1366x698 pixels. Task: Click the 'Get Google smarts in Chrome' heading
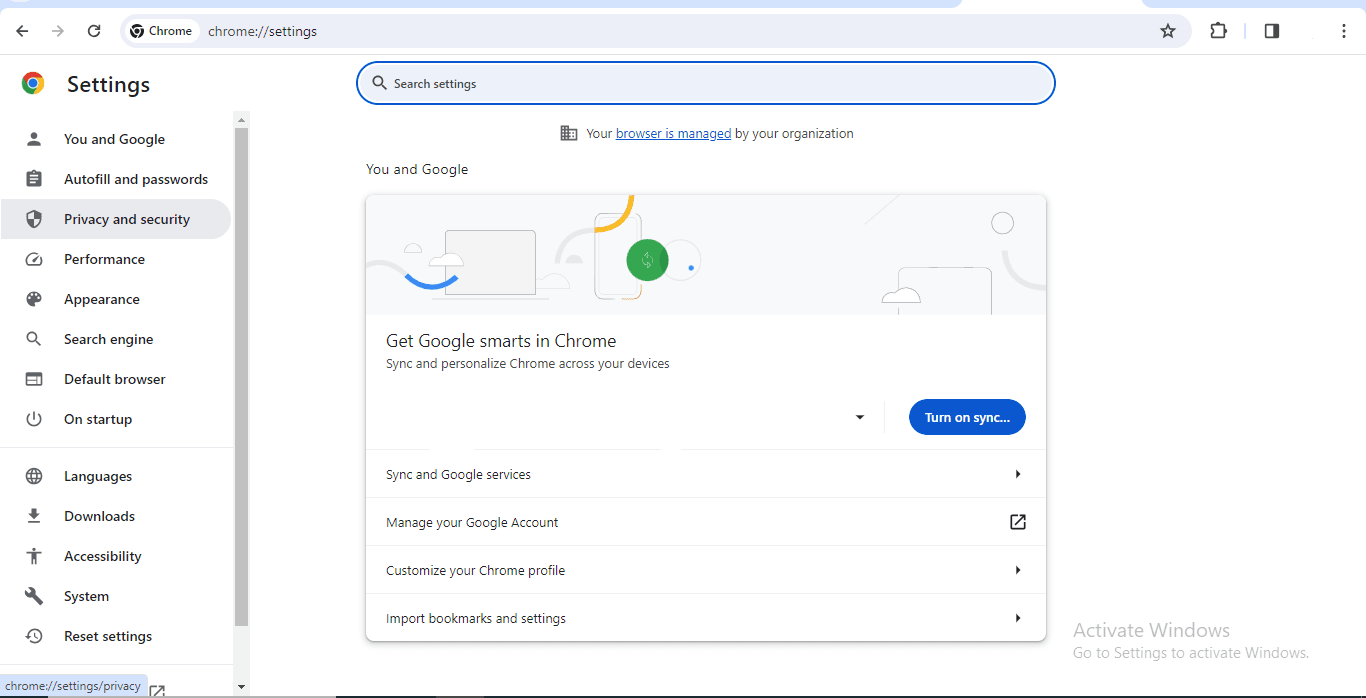pos(501,341)
